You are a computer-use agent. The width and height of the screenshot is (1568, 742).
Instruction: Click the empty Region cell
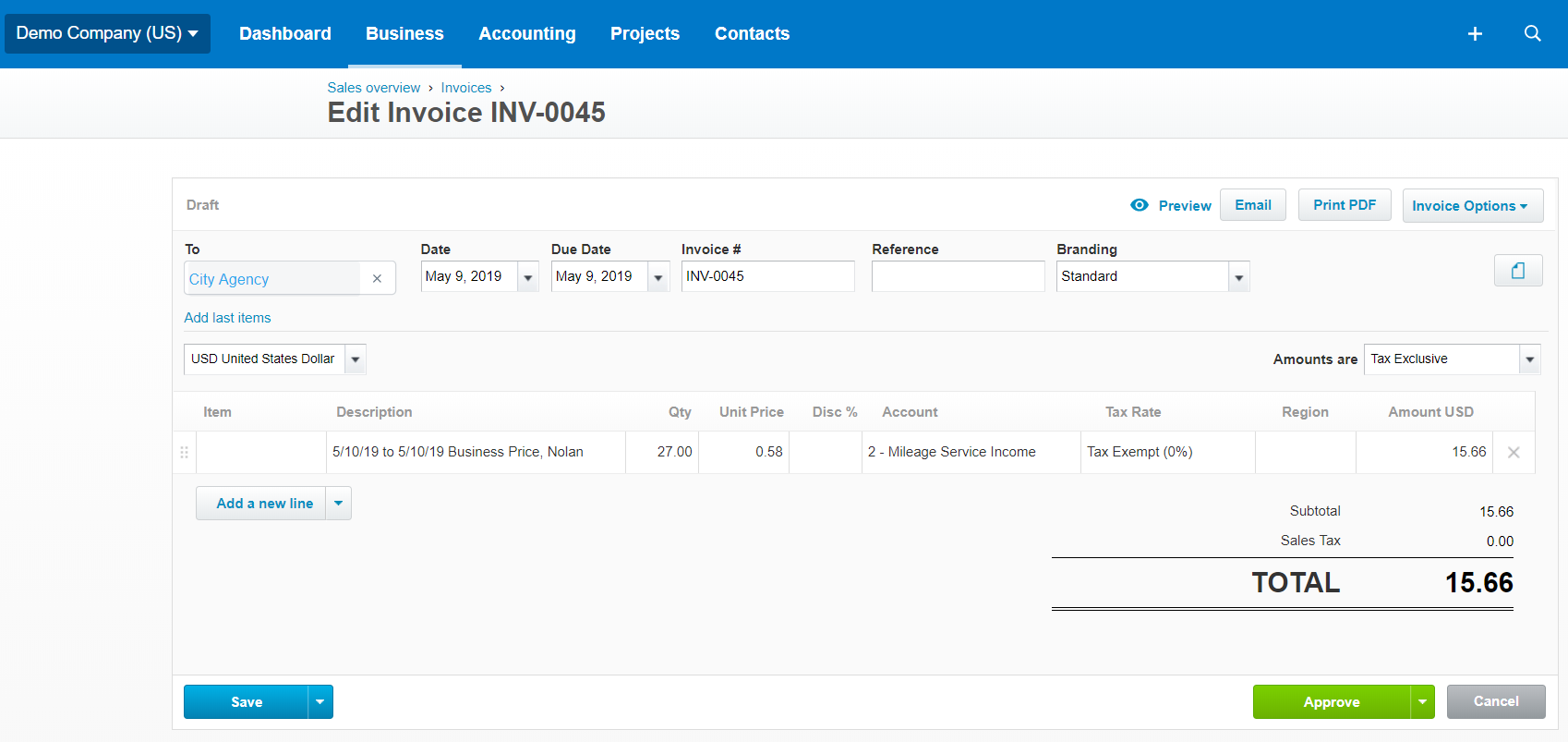coord(1306,453)
